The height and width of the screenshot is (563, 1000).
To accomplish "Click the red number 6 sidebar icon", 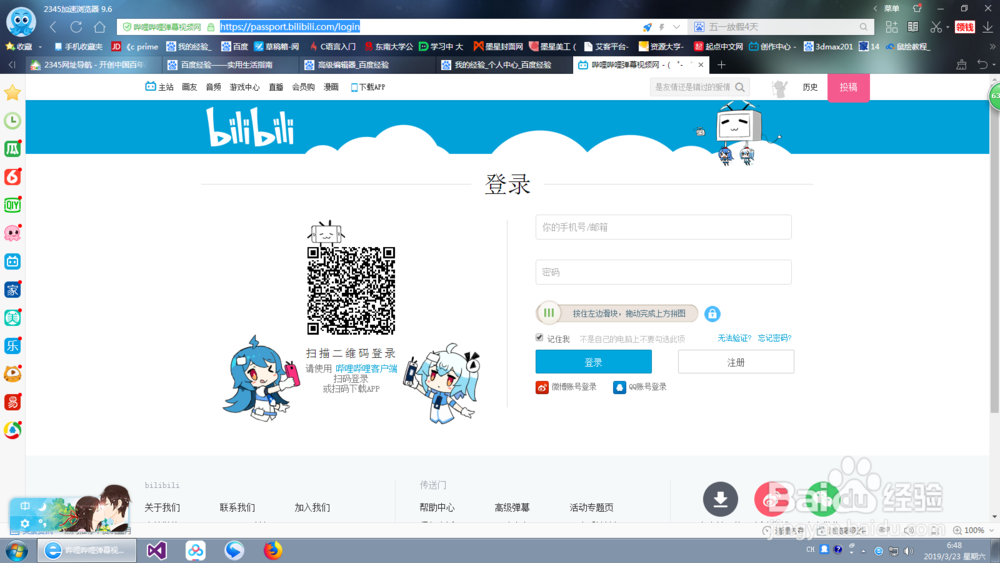I will tap(12, 177).
